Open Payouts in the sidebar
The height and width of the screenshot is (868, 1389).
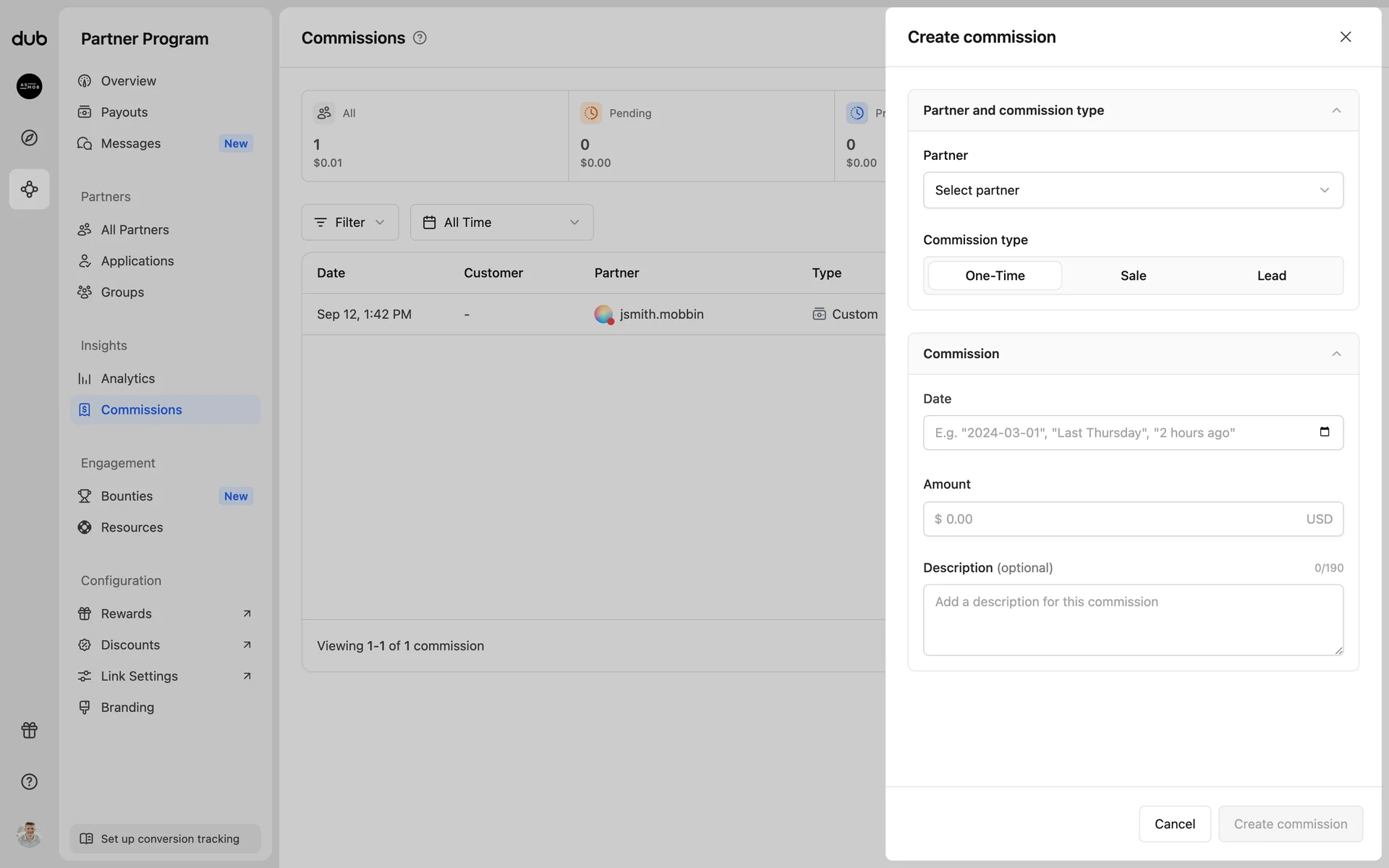pyautogui.click(x=124, y=112)
